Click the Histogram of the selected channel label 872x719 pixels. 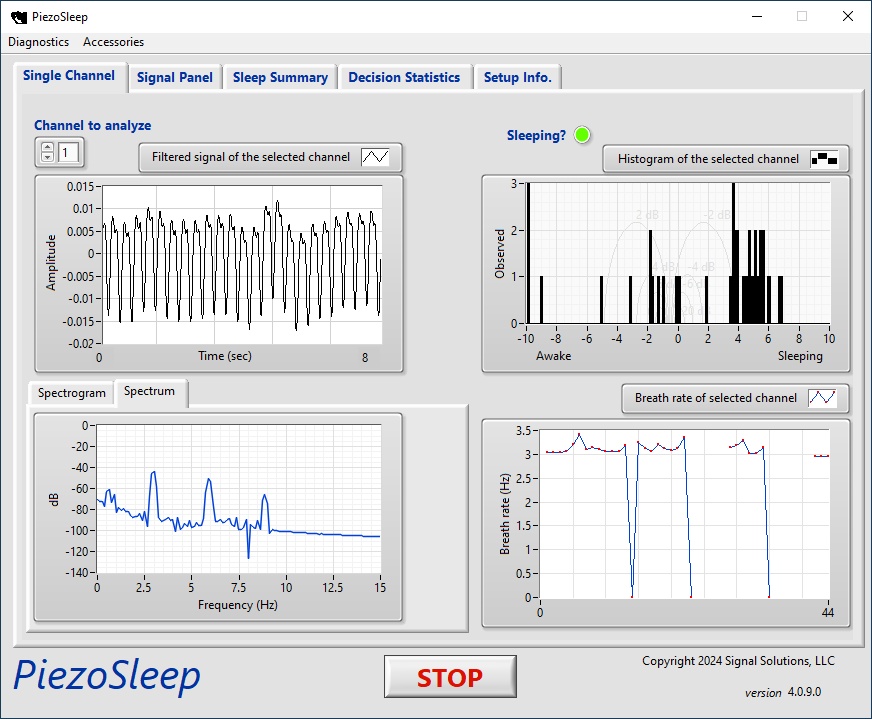[708, 159]
